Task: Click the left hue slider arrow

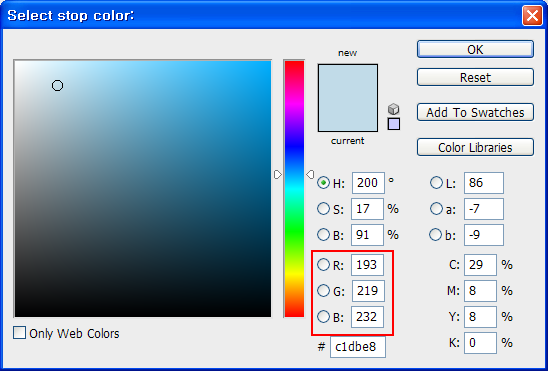Action: pos(277,174)
